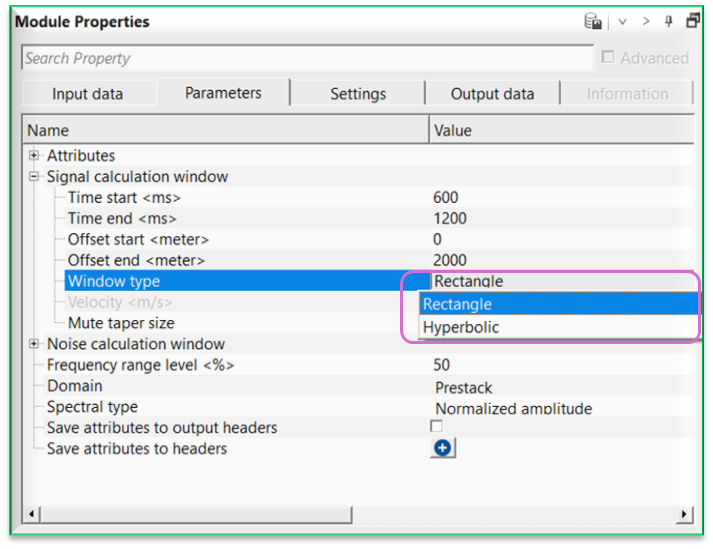Open the Settings tab
Viewport: 713px width, 549px height.
(x=358, y=94)
